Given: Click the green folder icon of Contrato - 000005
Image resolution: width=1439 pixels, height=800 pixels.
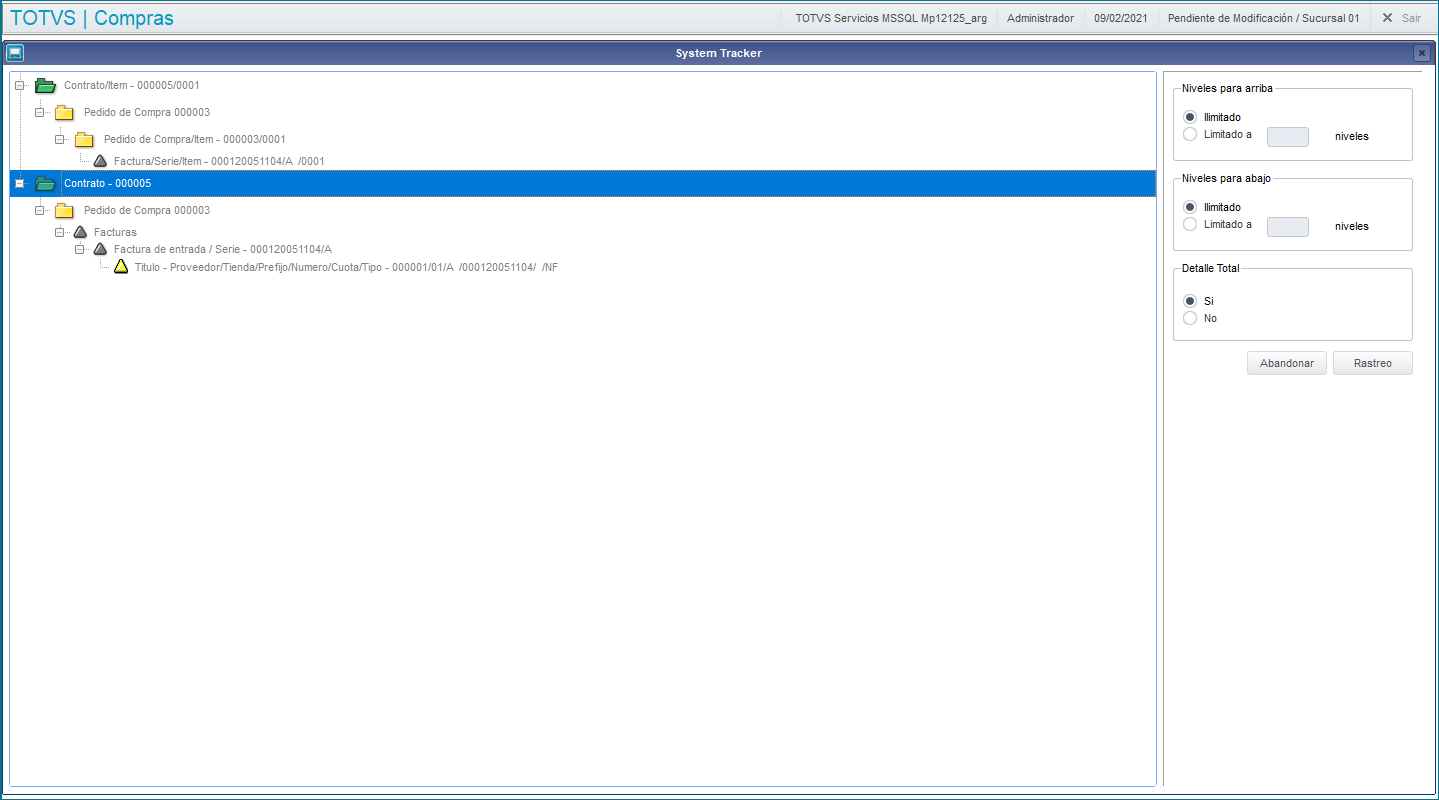Looking at the screenshot, I should point(45,184).
